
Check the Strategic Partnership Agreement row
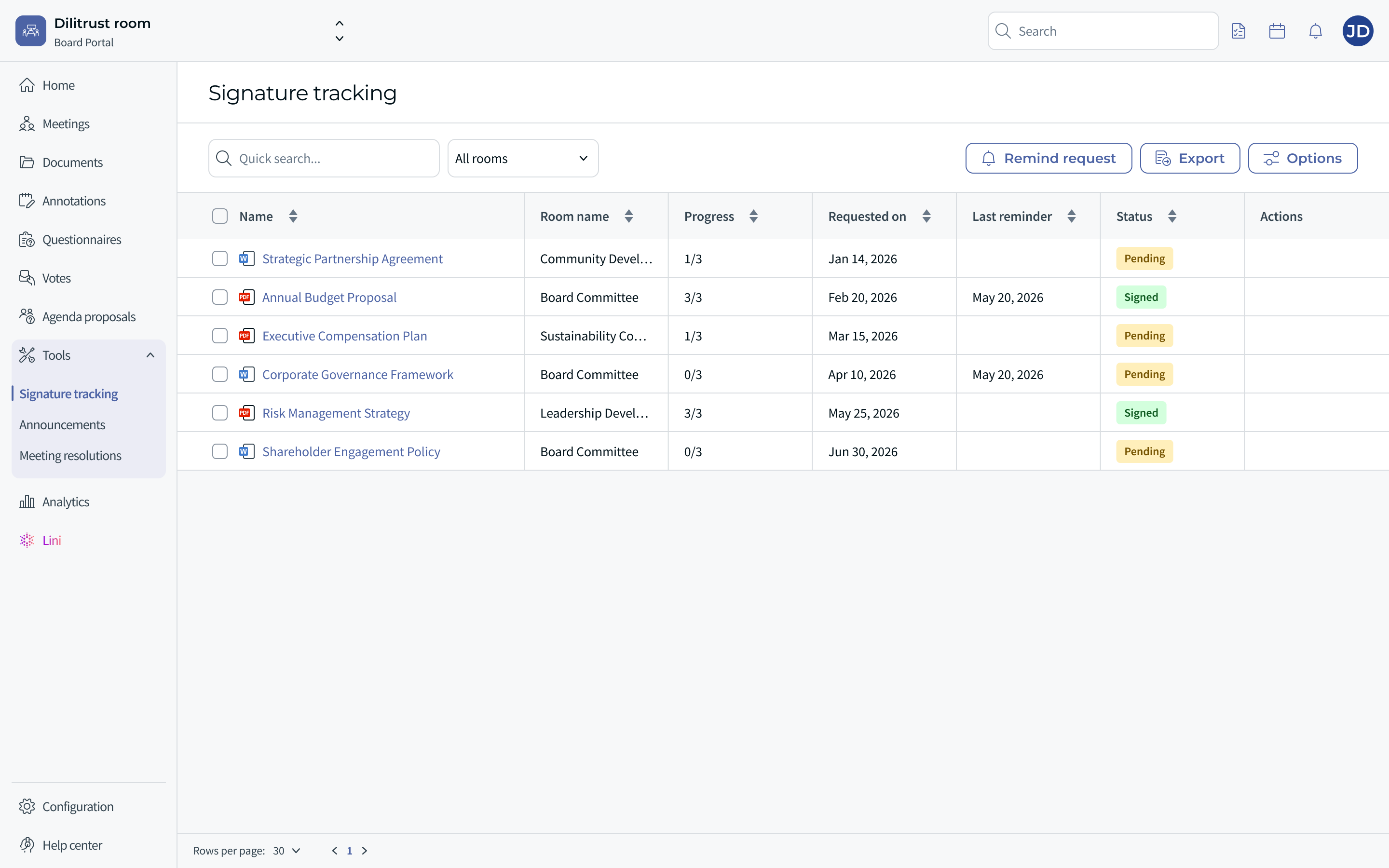click(x=220, y=258)
